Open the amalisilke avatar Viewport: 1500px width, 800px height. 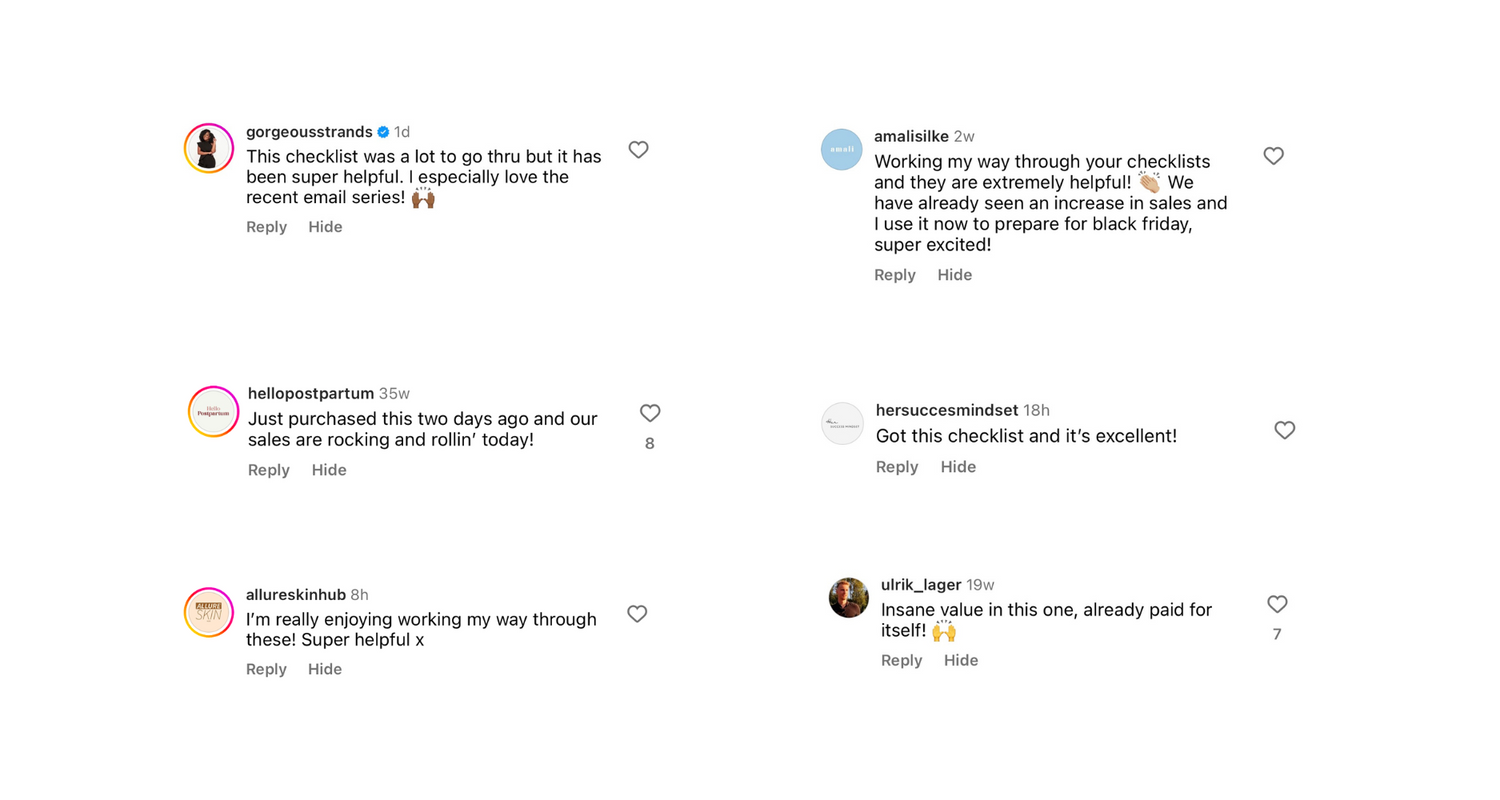(842, 149)
